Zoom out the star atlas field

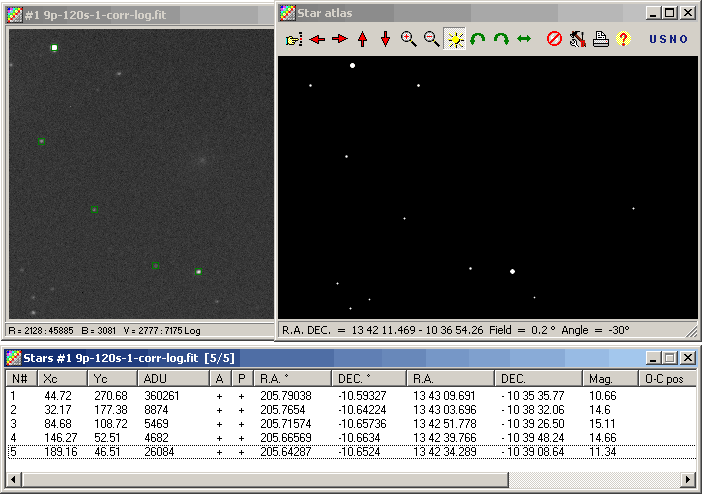click(x=431, y=39)
